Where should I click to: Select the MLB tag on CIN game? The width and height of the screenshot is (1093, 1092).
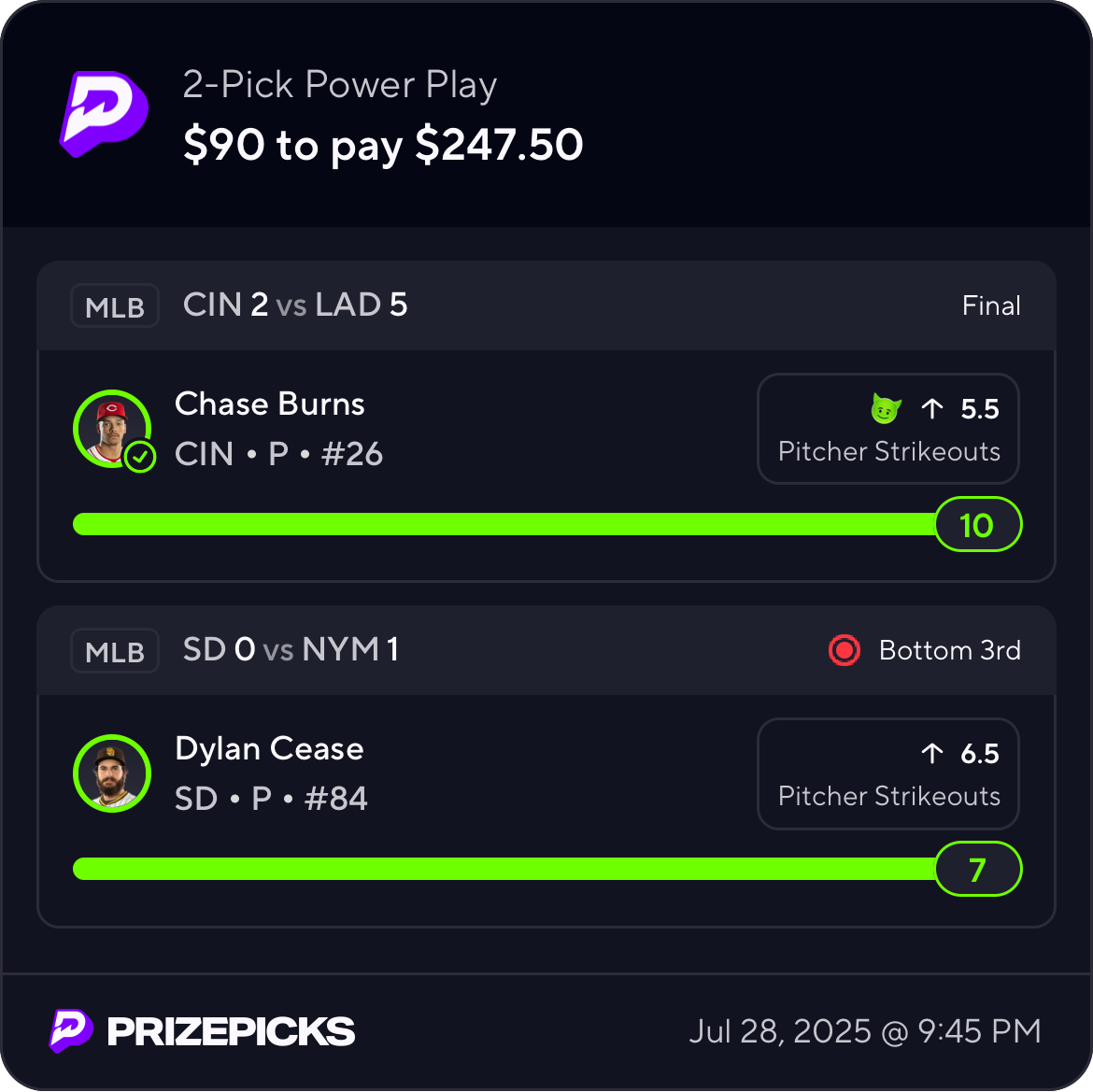(115, 305)
